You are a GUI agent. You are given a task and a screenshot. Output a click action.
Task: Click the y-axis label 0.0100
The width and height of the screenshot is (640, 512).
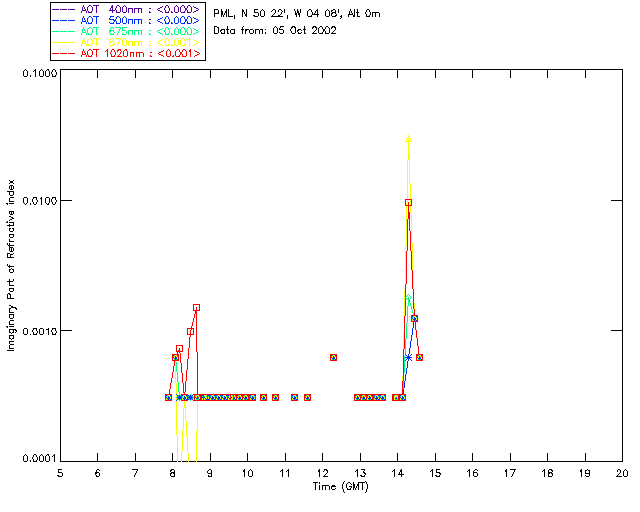click(x=40, y=201)
